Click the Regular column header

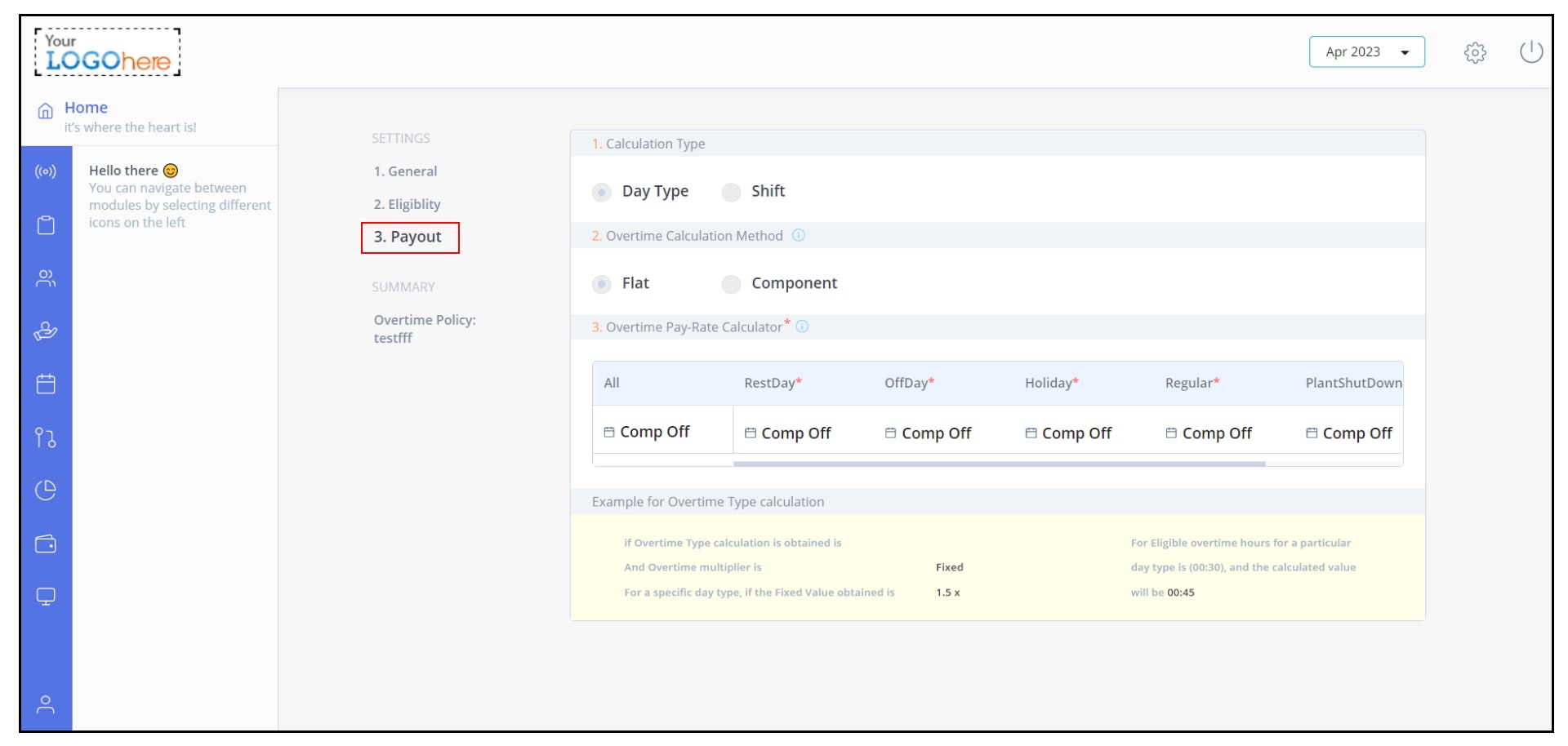(x=1192, y=383)
